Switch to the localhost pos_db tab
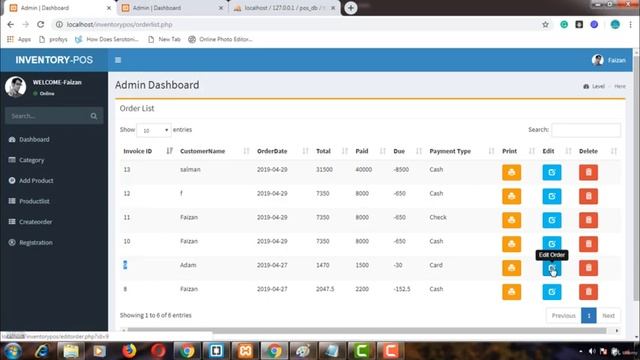This screenshot has width=640, height=360. pos(284,8)
